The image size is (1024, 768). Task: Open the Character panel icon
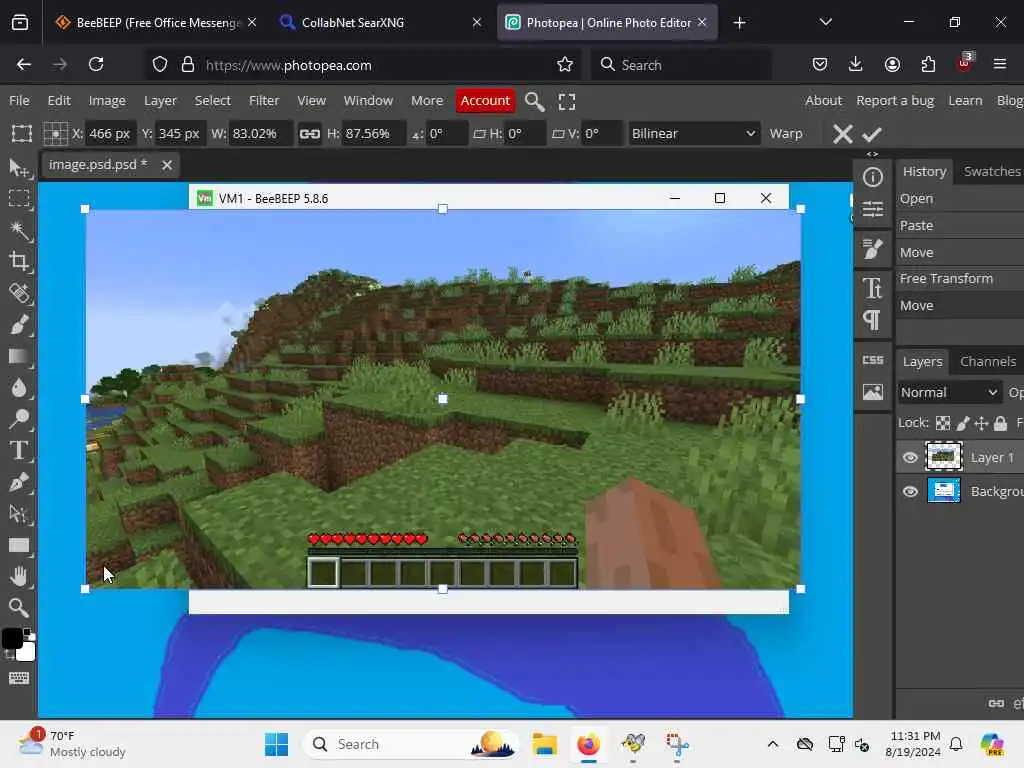pos(872,288)
